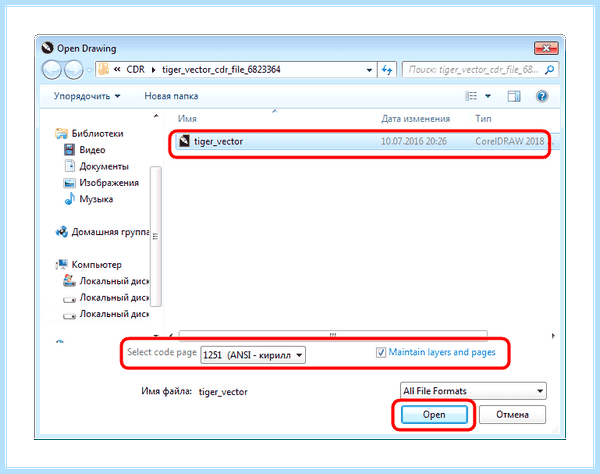
Task: Click Новая папка button
Action: [171, 96]
